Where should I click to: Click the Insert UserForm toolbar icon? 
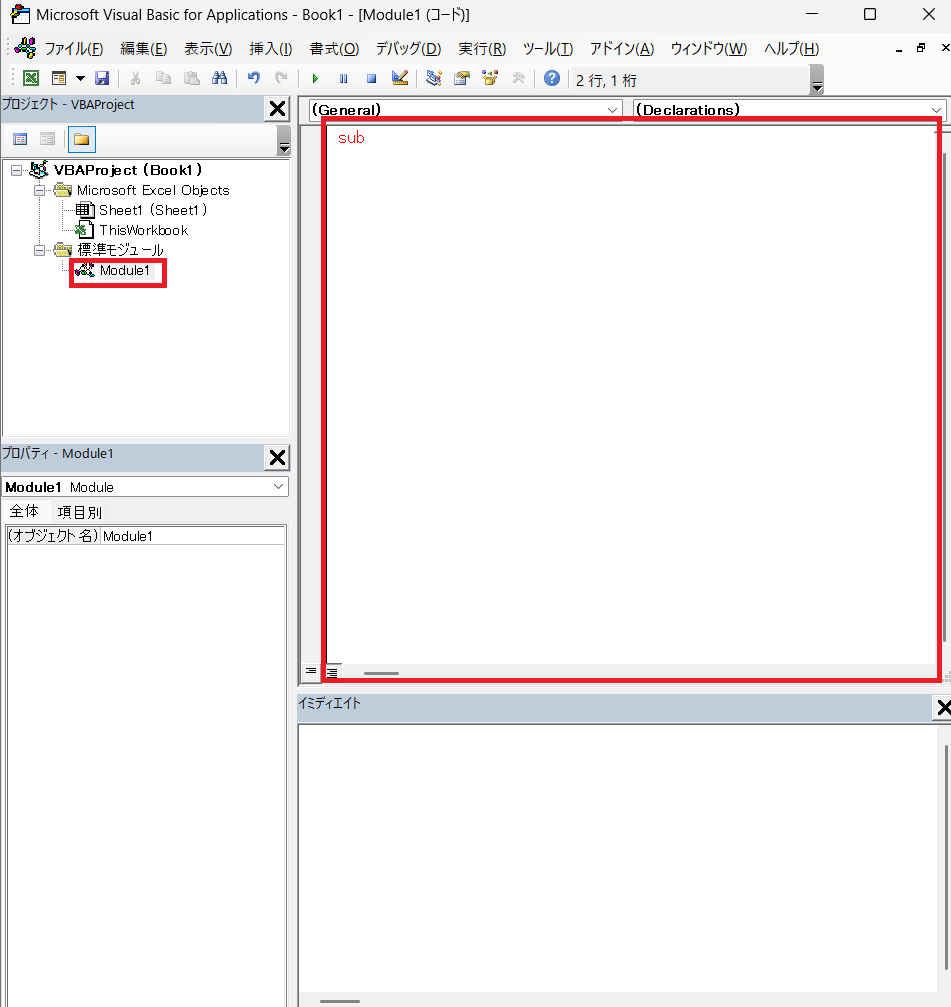(59, 78)
